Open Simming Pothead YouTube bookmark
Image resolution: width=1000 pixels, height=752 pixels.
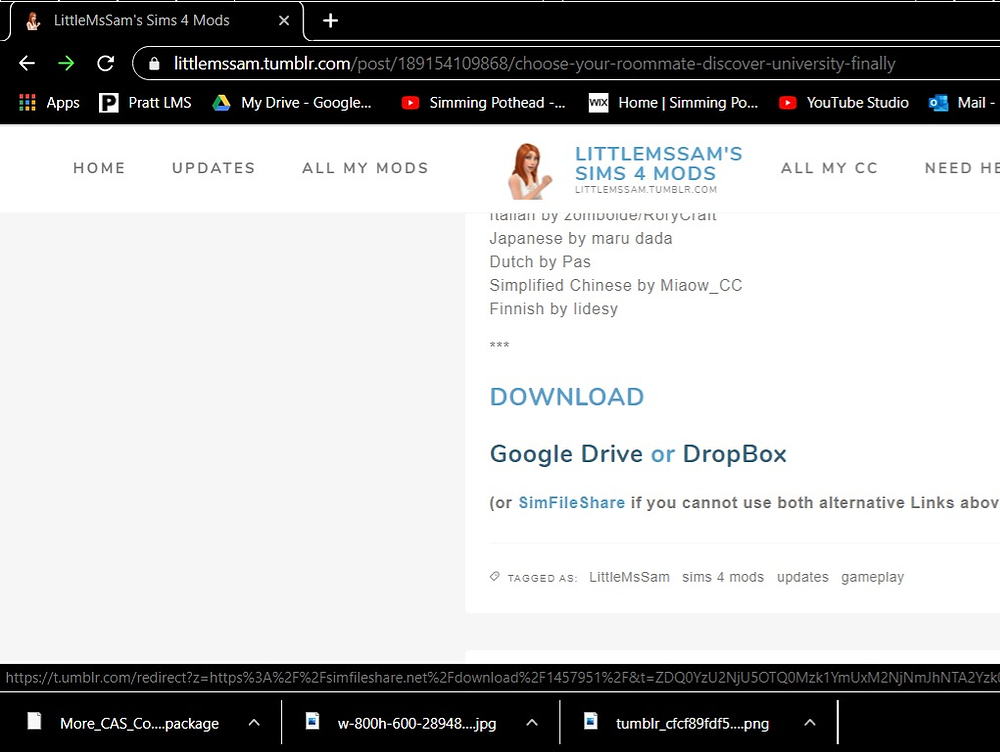[483, 103]
